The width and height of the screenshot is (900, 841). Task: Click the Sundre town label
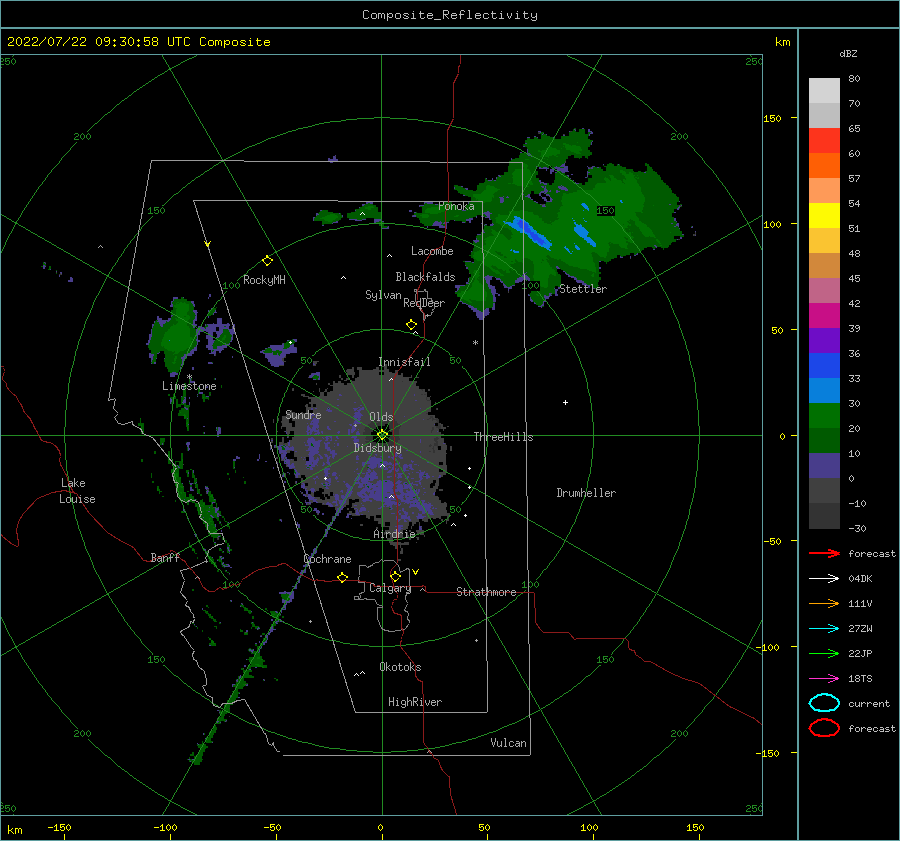(303, 414)
